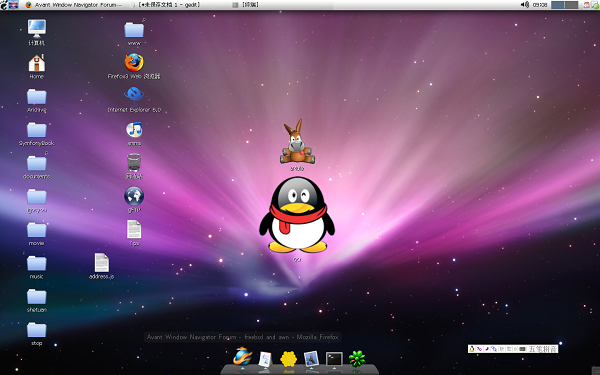Viewport: 600px width, 375px height.
Task: Open the movie folder
Action: click(x=37, y=230)
